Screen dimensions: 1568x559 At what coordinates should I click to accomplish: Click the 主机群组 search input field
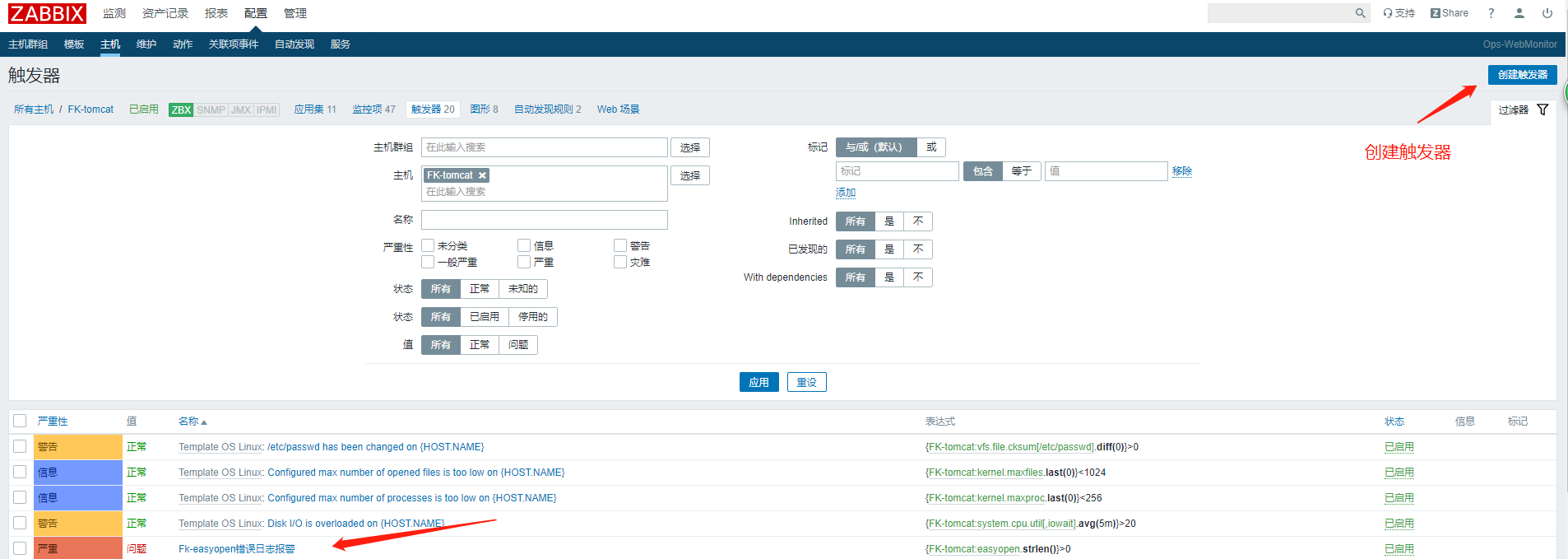(x=545, y=147)
